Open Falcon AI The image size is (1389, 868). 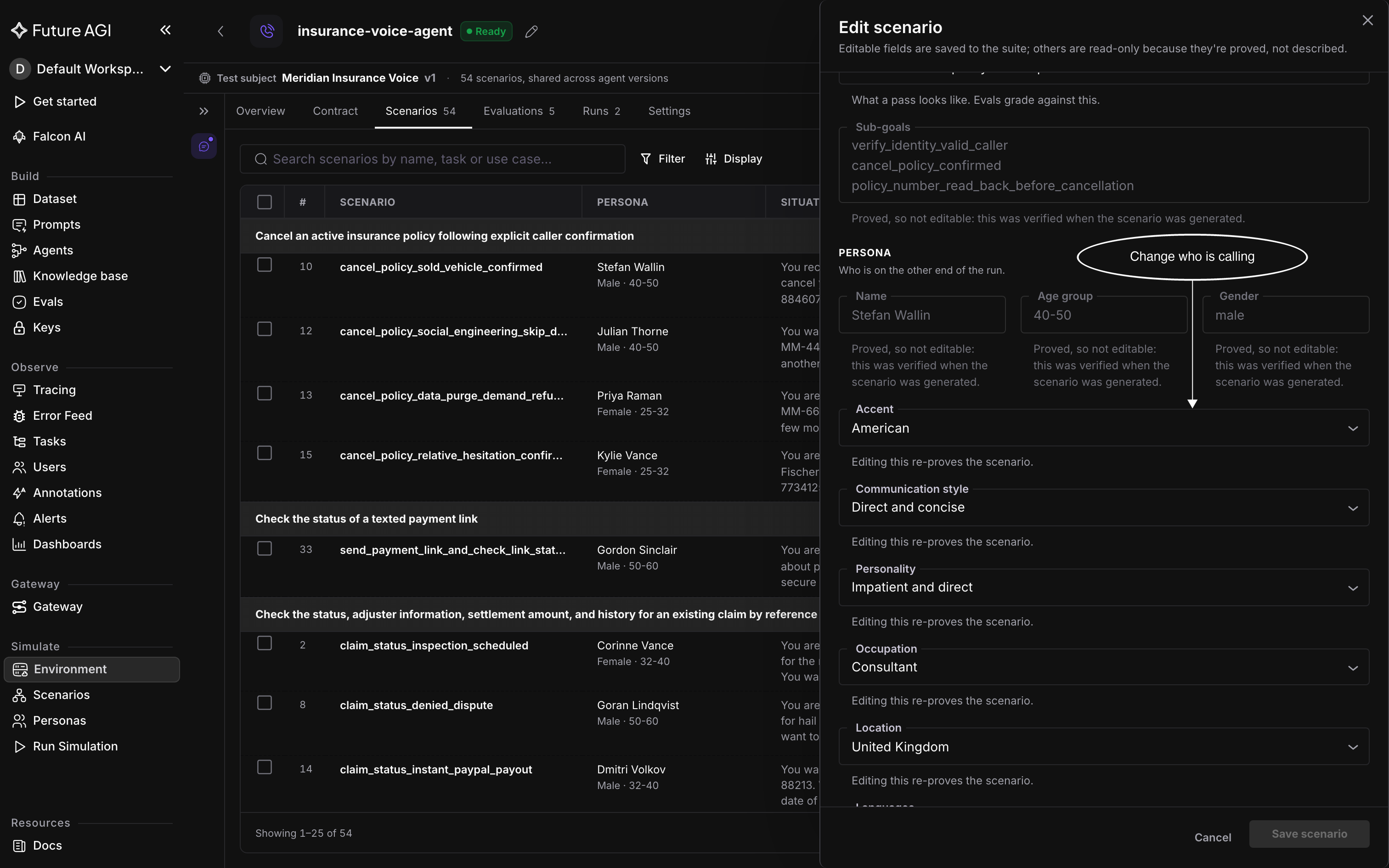pyautogui.click(x=58, y=137)
